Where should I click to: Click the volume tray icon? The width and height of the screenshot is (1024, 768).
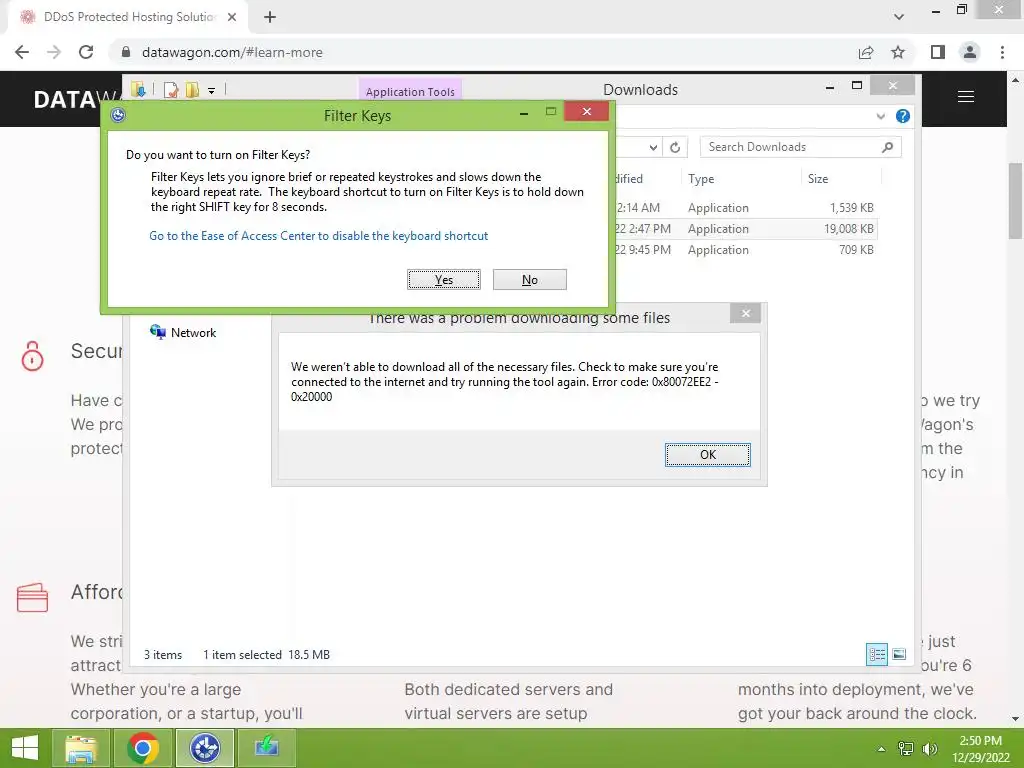929,749
